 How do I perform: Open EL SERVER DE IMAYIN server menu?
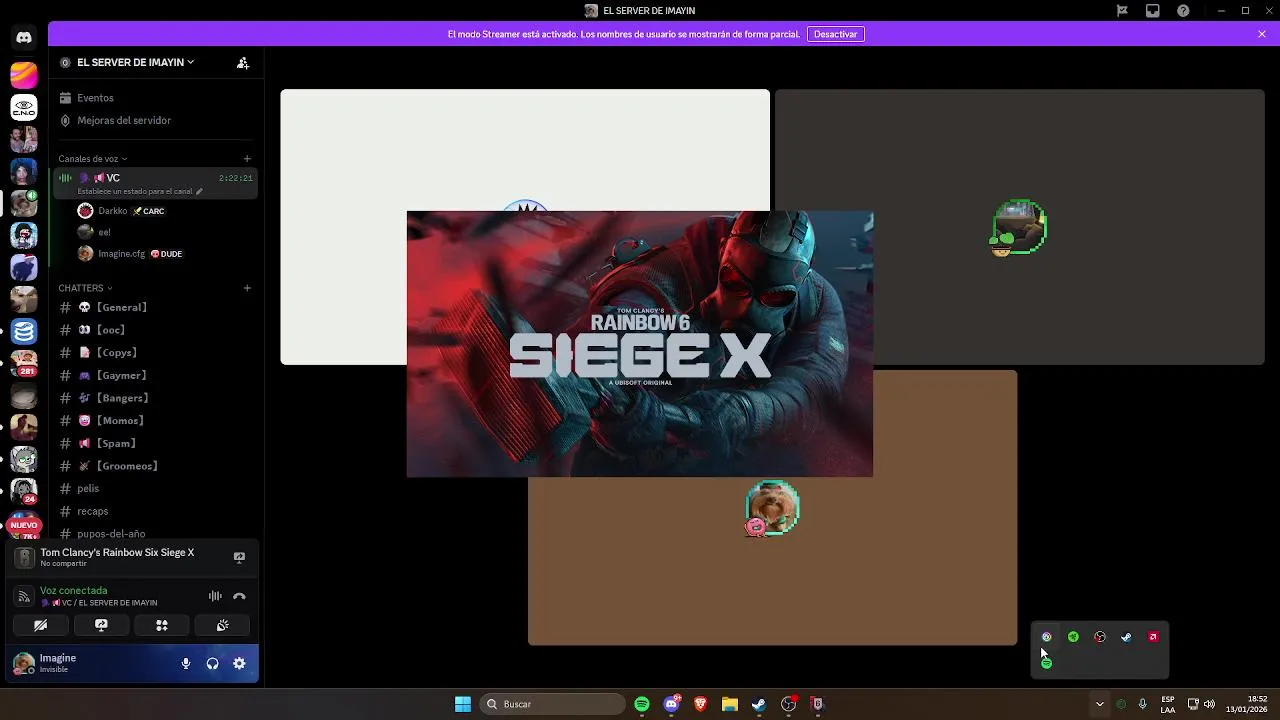[135, 62]
